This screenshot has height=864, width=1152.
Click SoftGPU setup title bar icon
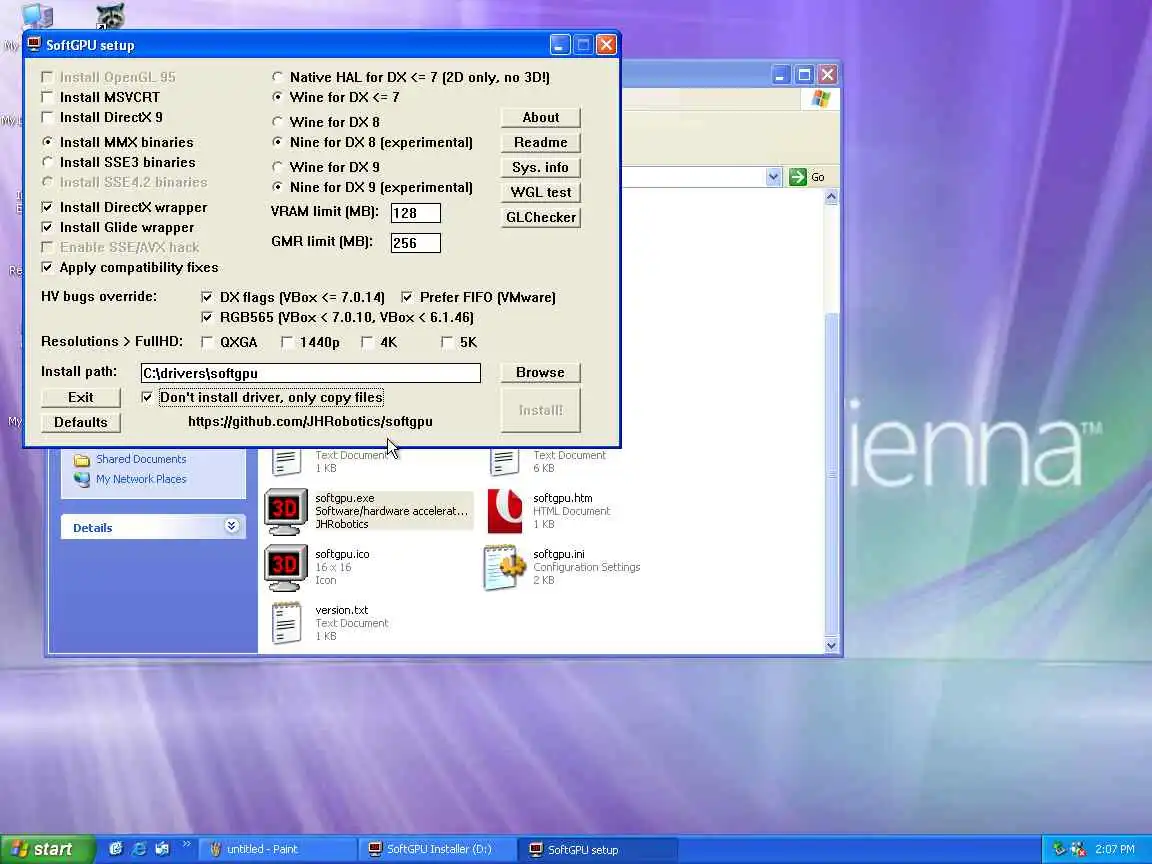tap(34, 45)
